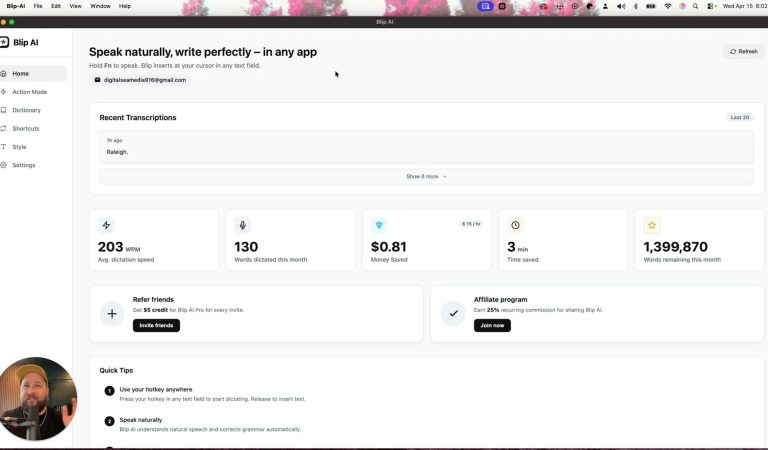Open the Action Mode sidebar page
768x450 pixels.
tap(29, 92)
